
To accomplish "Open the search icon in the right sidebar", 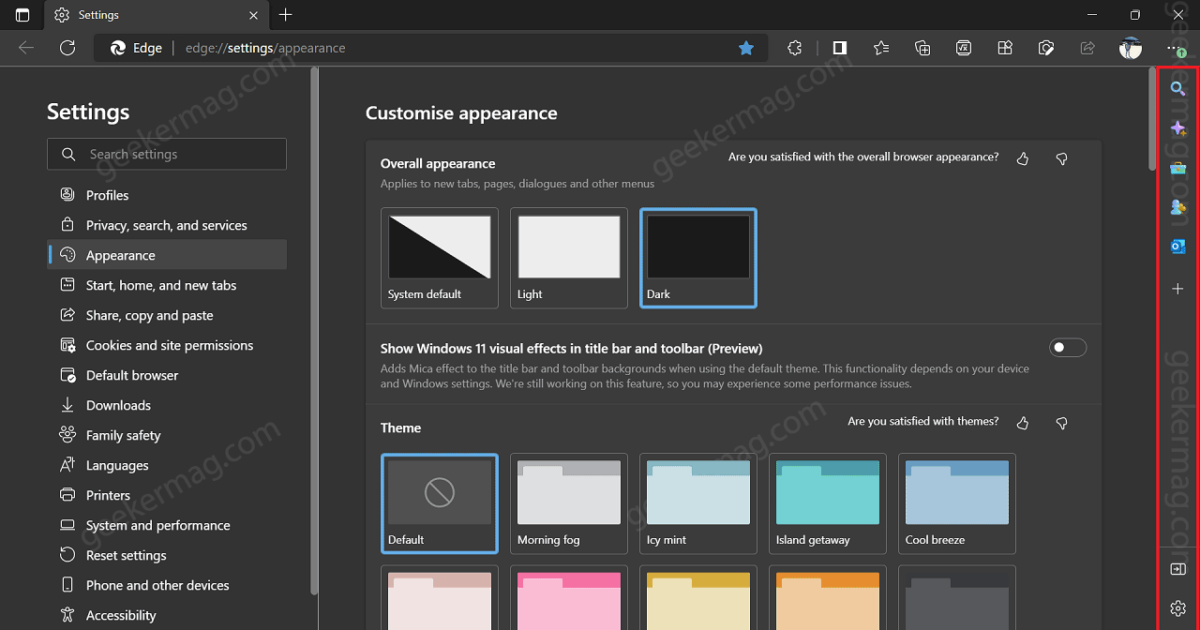I will pyautogui.click(x=1178, y=88).
